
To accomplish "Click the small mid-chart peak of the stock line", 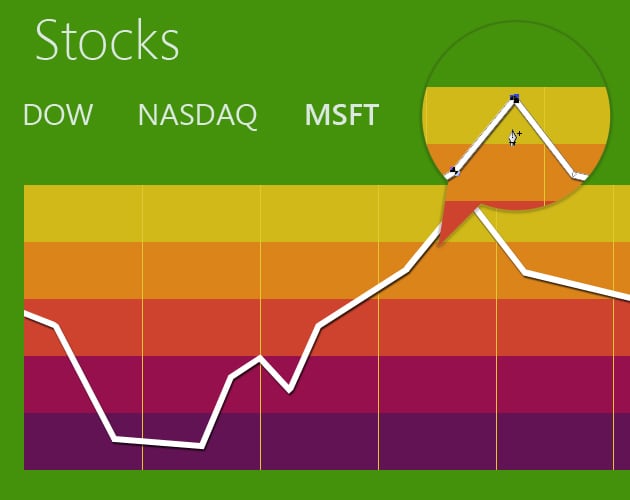I will click(260, 357).
